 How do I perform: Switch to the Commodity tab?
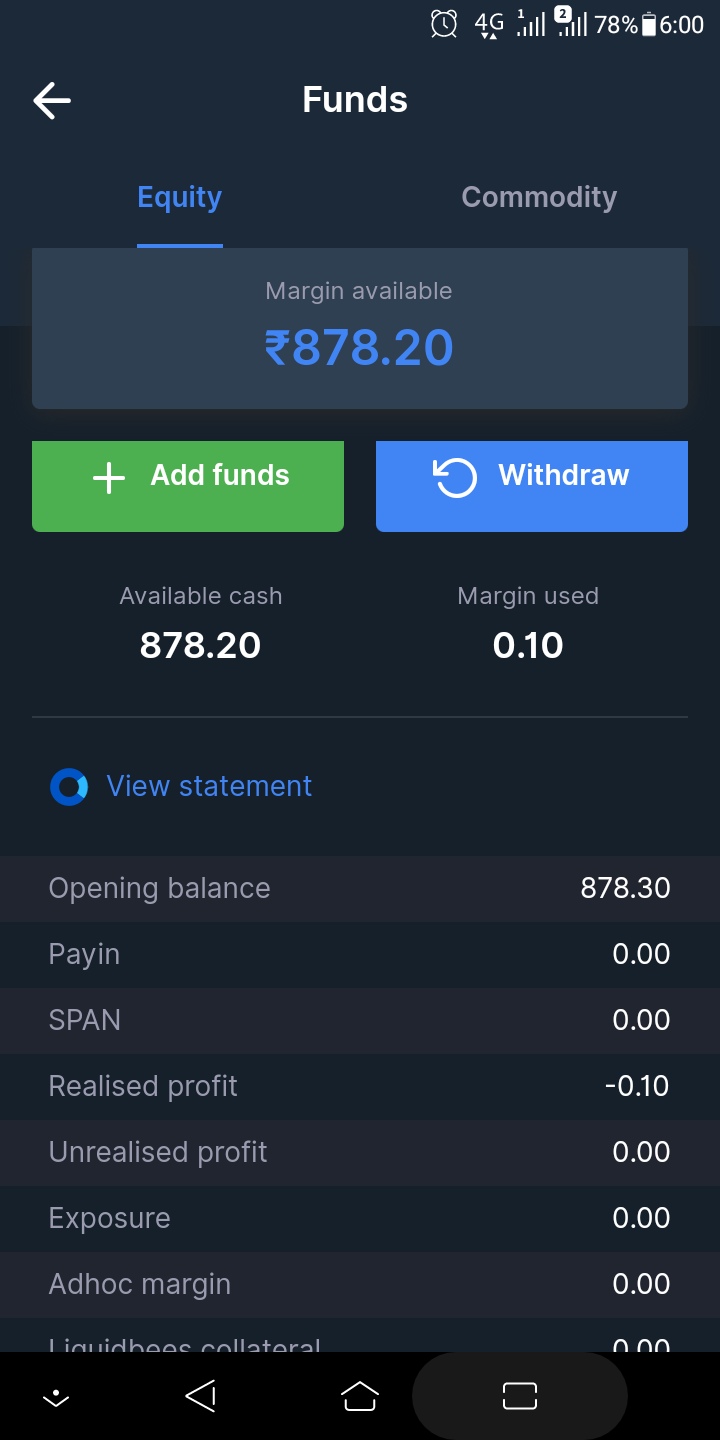(x=539, y=197)
